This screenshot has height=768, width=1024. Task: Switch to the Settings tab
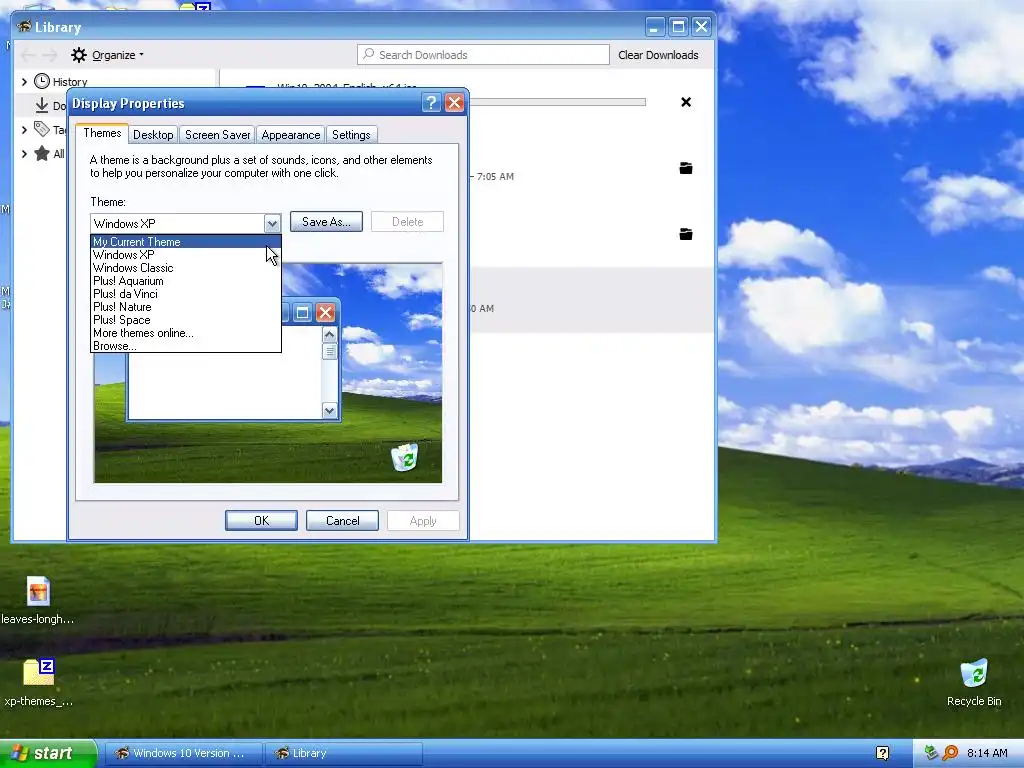[351, 135]
